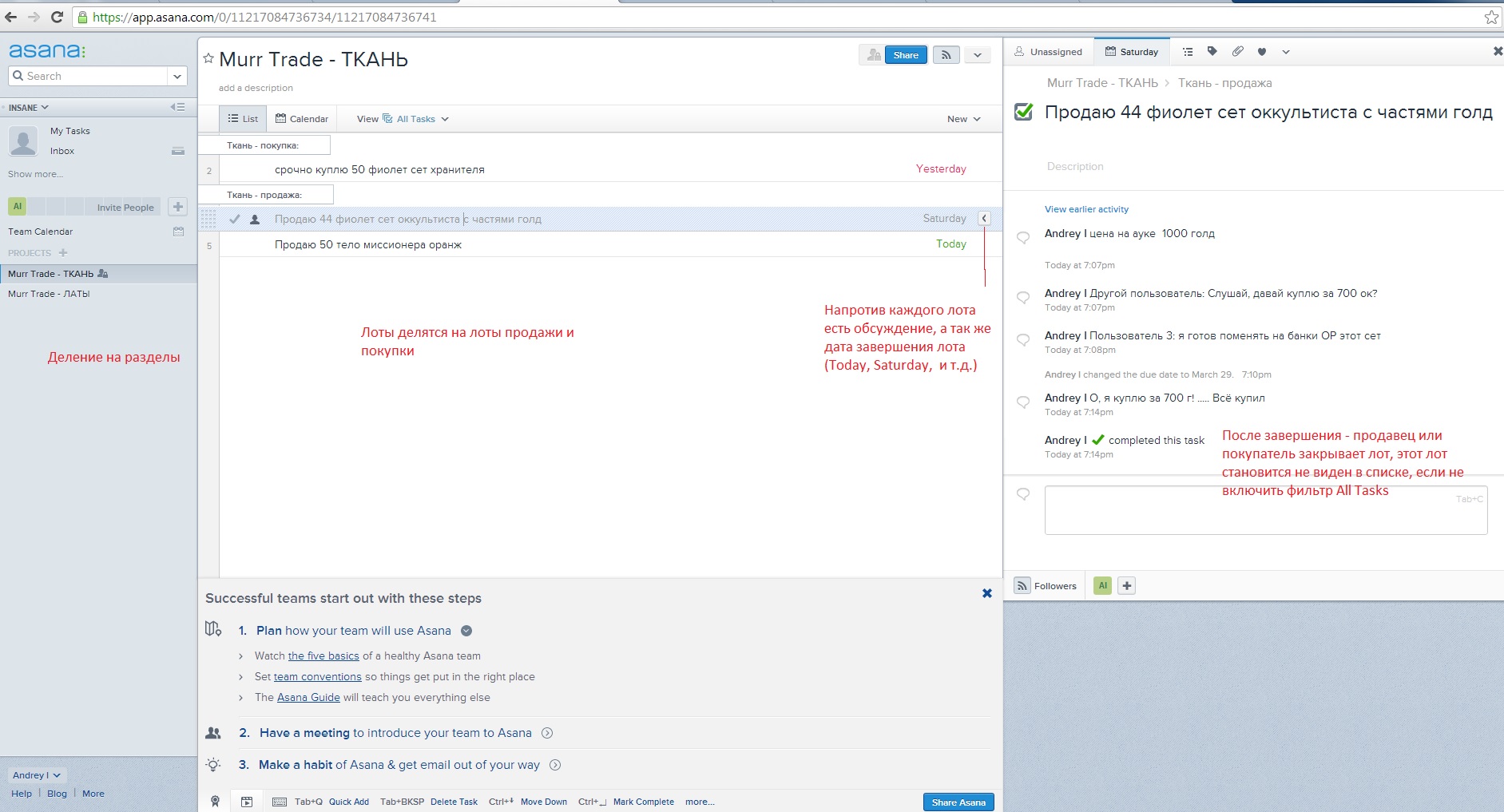Switch to the Calendar view tab
Screen dimensions: 1504x812
pyautogui.click(x=302, y=119)
